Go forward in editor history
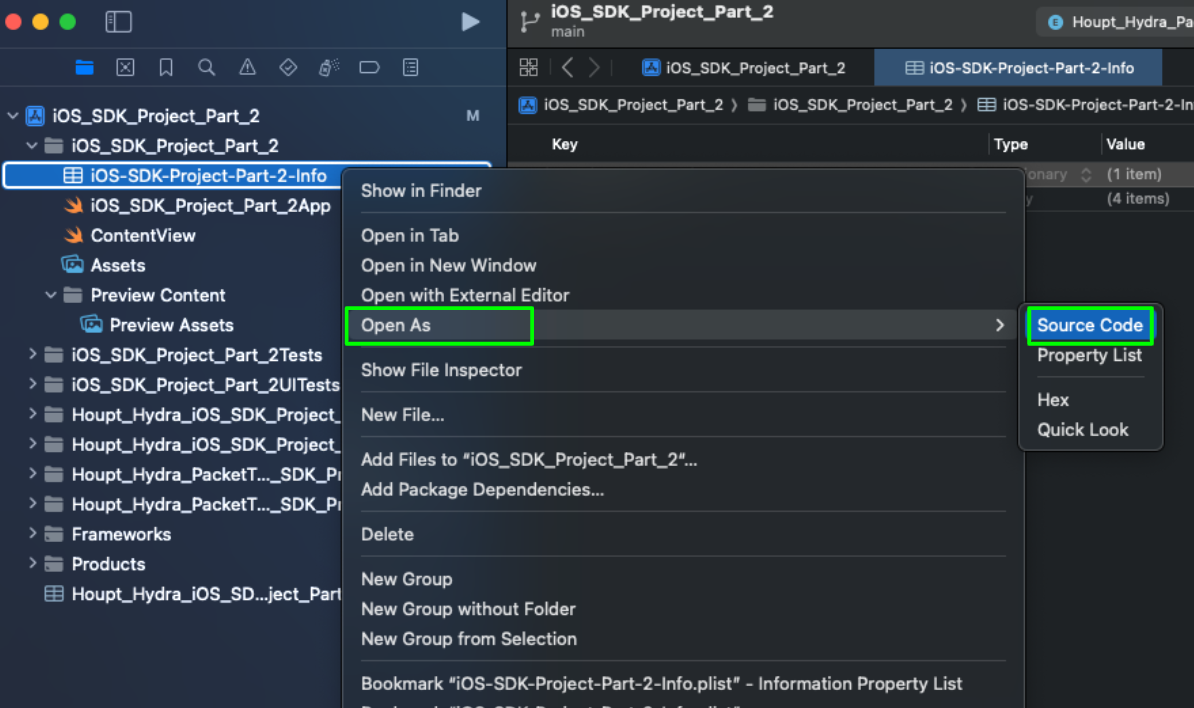 595,68
